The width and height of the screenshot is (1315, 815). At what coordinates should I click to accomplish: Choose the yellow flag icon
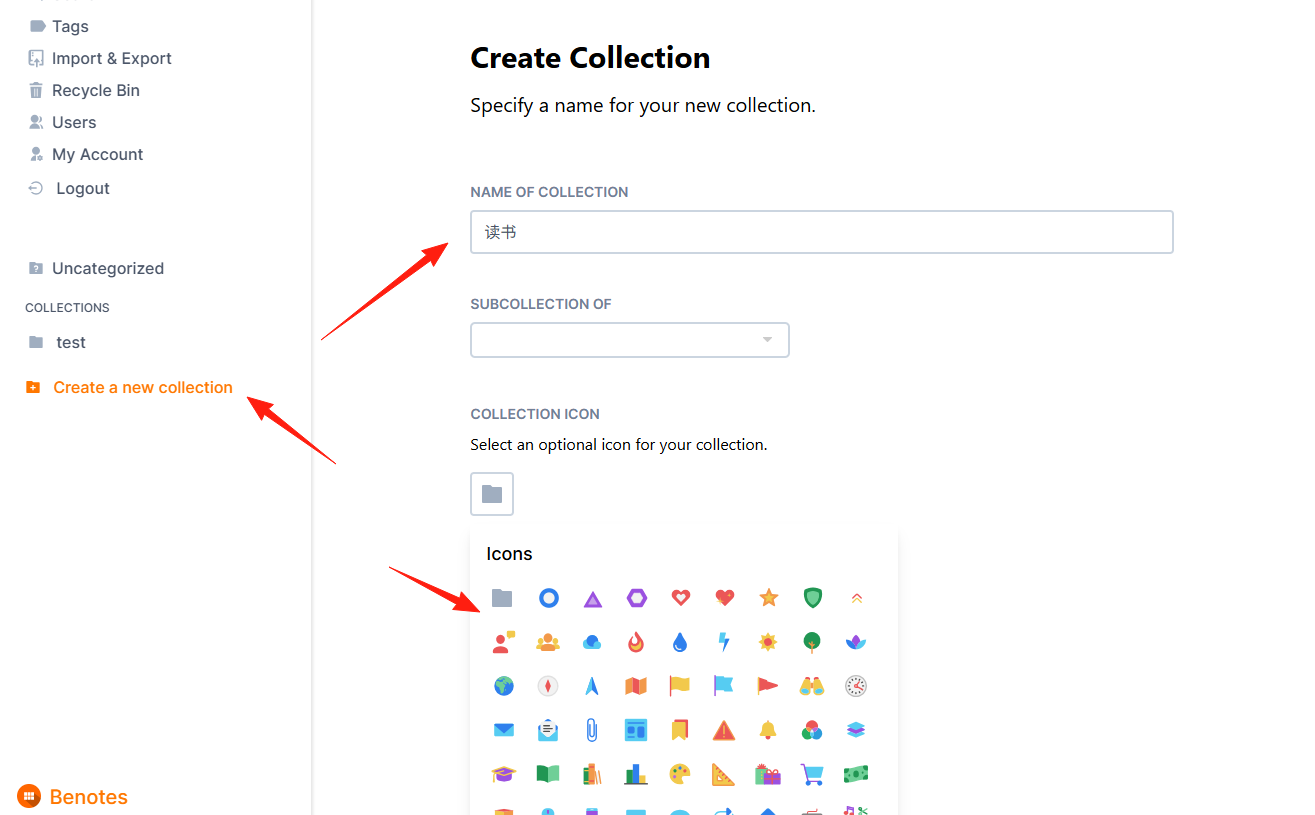point(680,686)
